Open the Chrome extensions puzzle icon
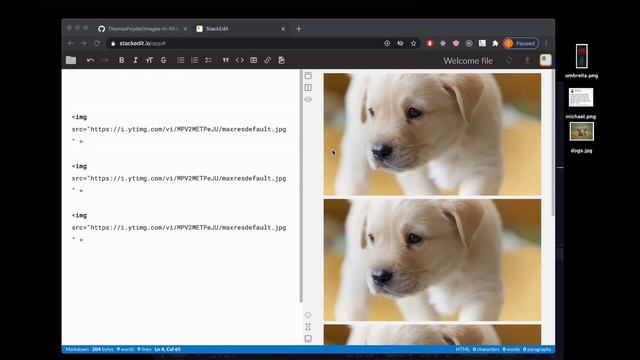 [x=495, y=43]
